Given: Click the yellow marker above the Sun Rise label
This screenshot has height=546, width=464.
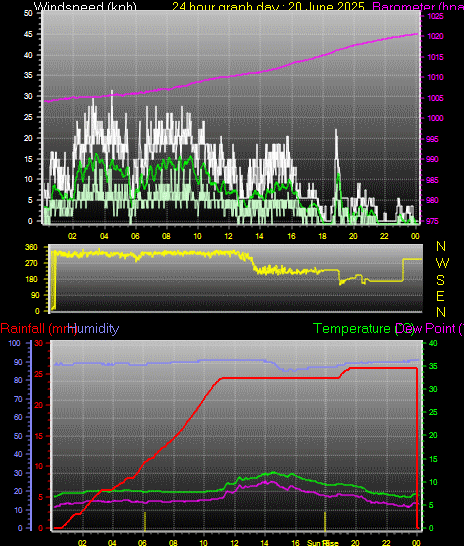Looking at the screenshot, I should [325, 521].
